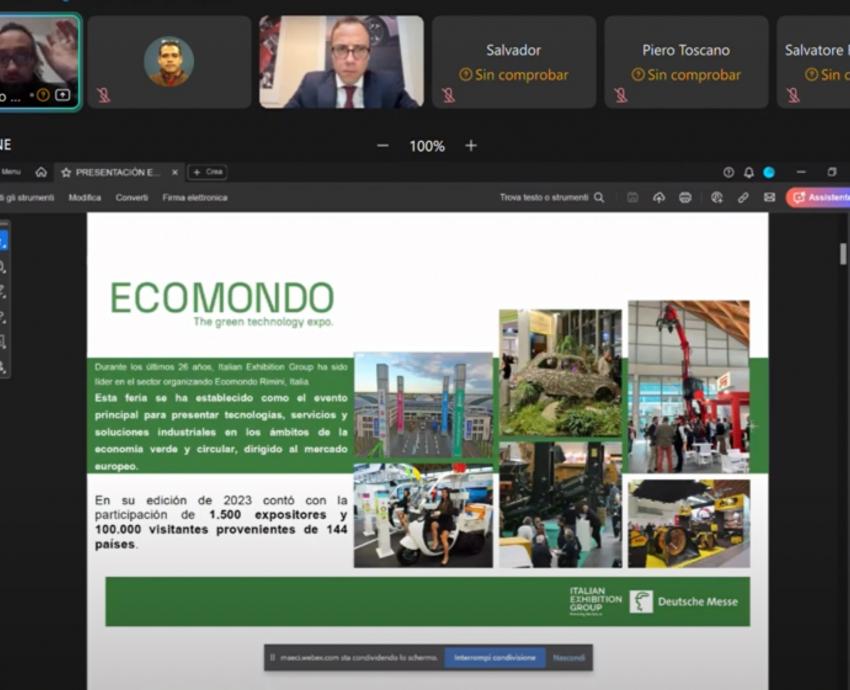Click the orange status icon on the highlighted tile

click(43, 95)
